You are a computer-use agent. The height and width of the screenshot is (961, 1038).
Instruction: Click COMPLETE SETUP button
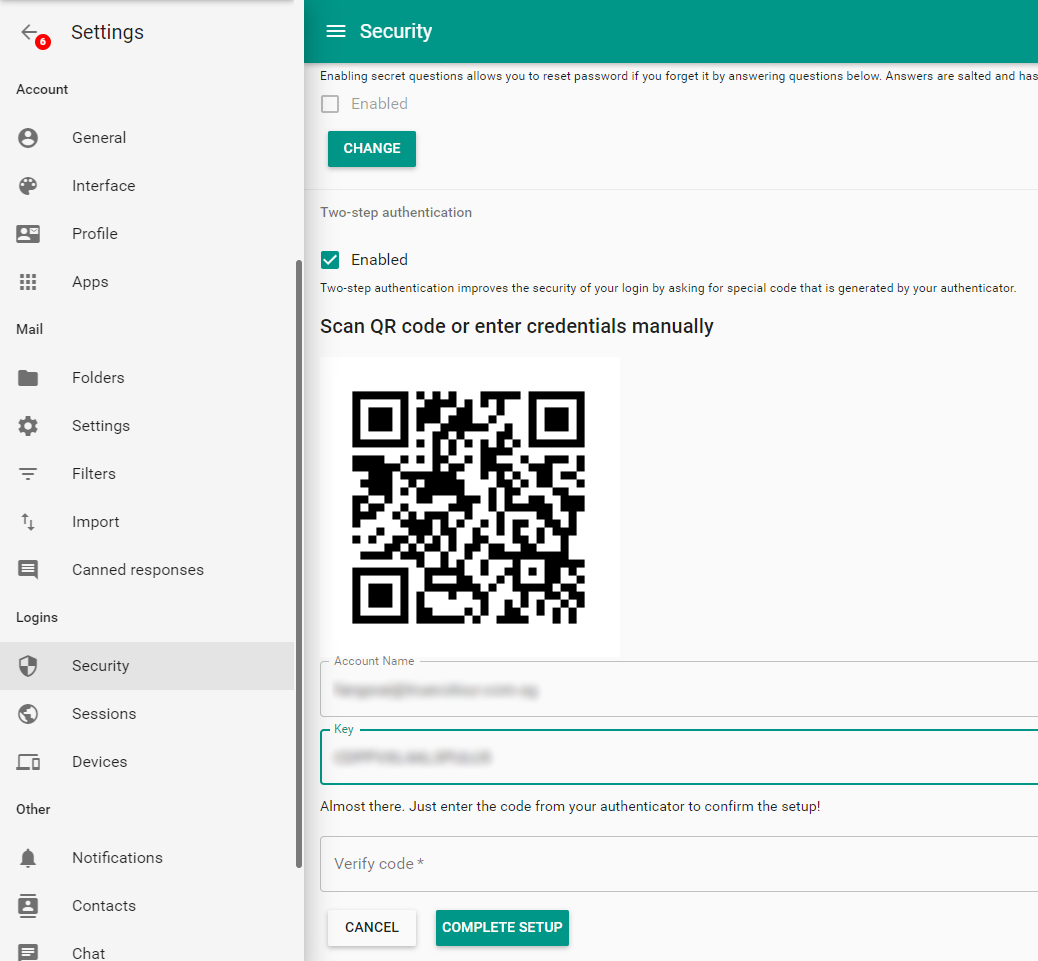pyautogui.click(x=502, y=927)
